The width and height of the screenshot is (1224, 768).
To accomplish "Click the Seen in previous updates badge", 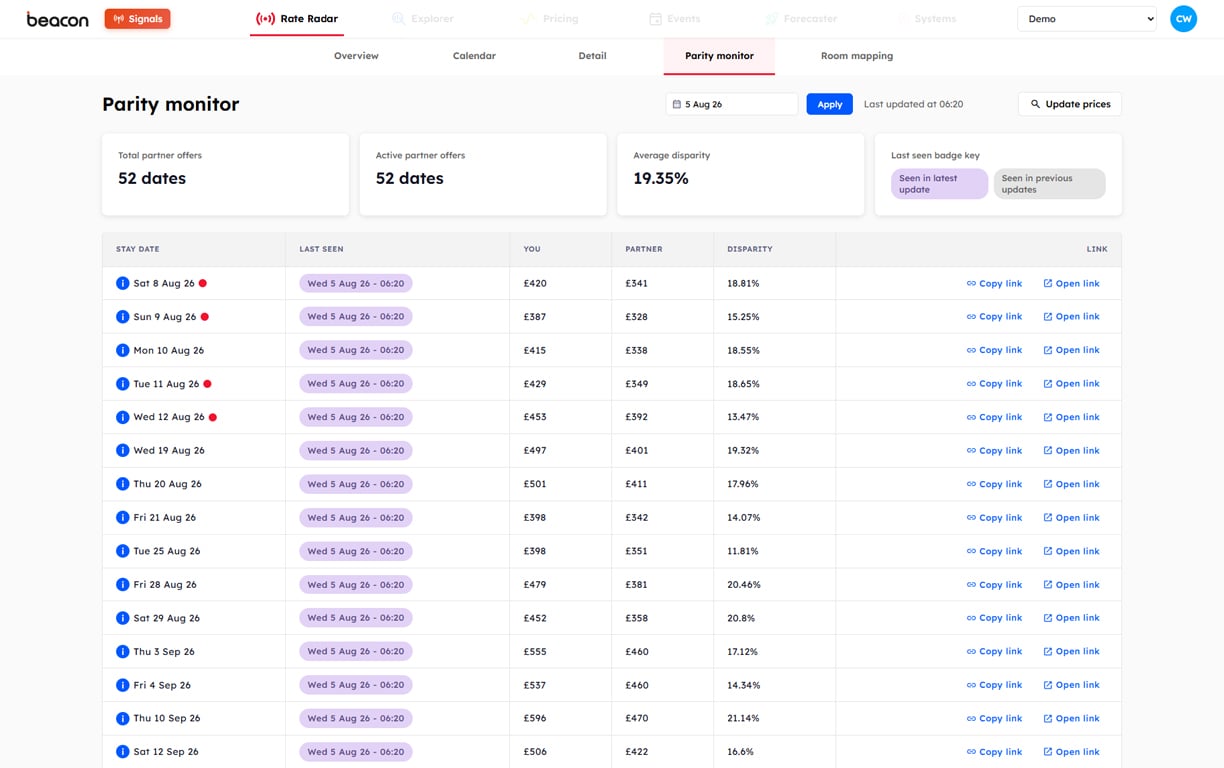I will [x=1049, y=184].
